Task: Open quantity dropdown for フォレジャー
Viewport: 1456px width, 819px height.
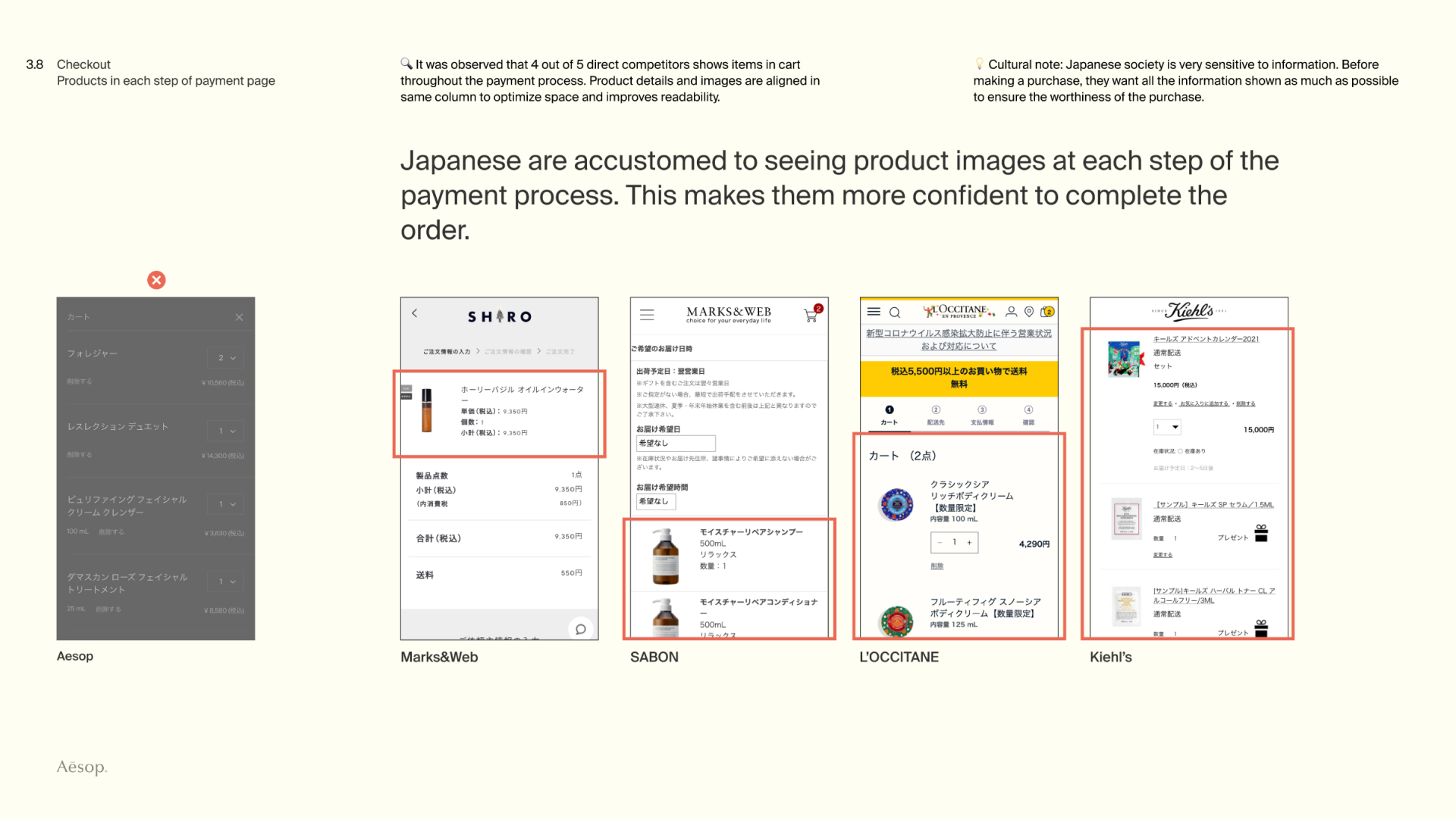Action: pyautogui.click(x=226, y=358)
